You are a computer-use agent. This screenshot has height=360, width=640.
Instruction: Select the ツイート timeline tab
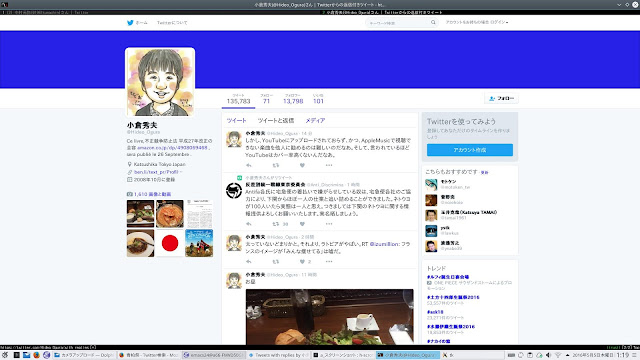tap(237, 120)
